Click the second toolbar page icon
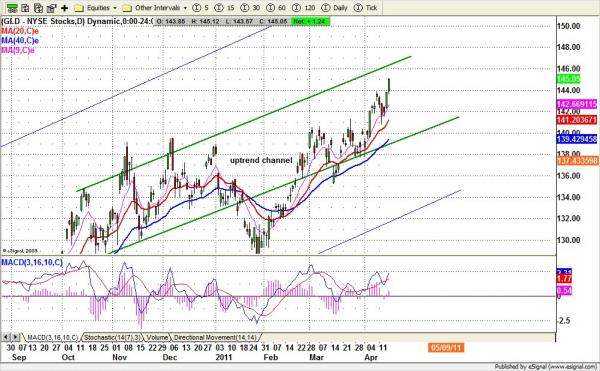The width and height of the screenshot is (600, 371). click(25, 8)
